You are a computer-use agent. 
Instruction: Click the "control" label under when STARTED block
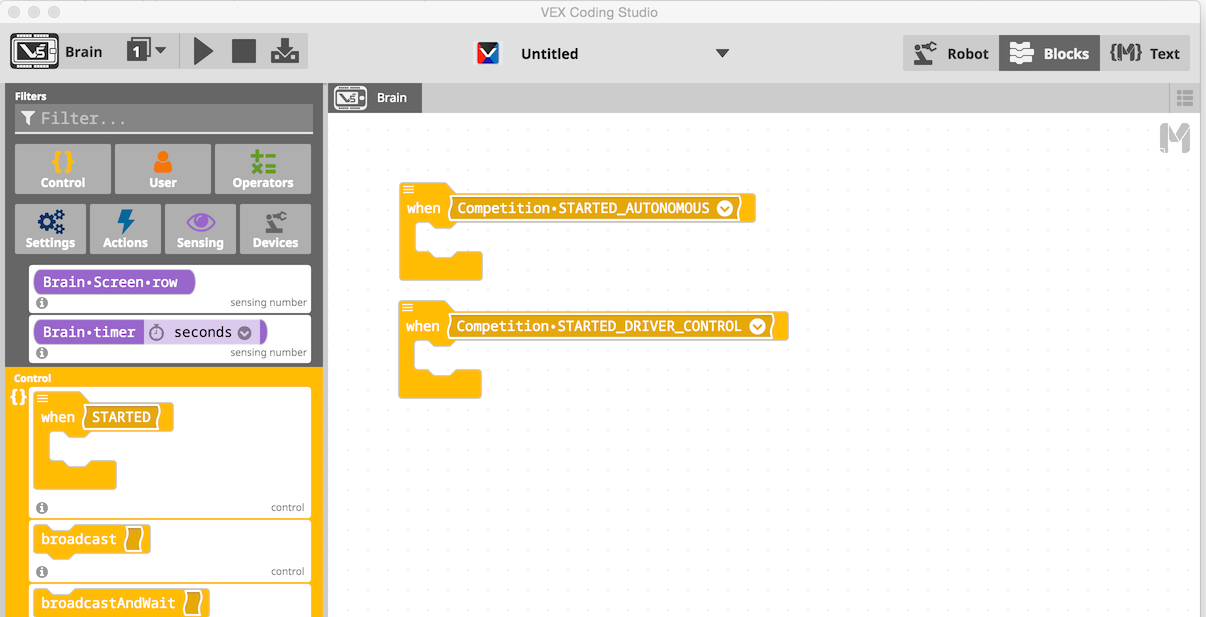[288, 508]
